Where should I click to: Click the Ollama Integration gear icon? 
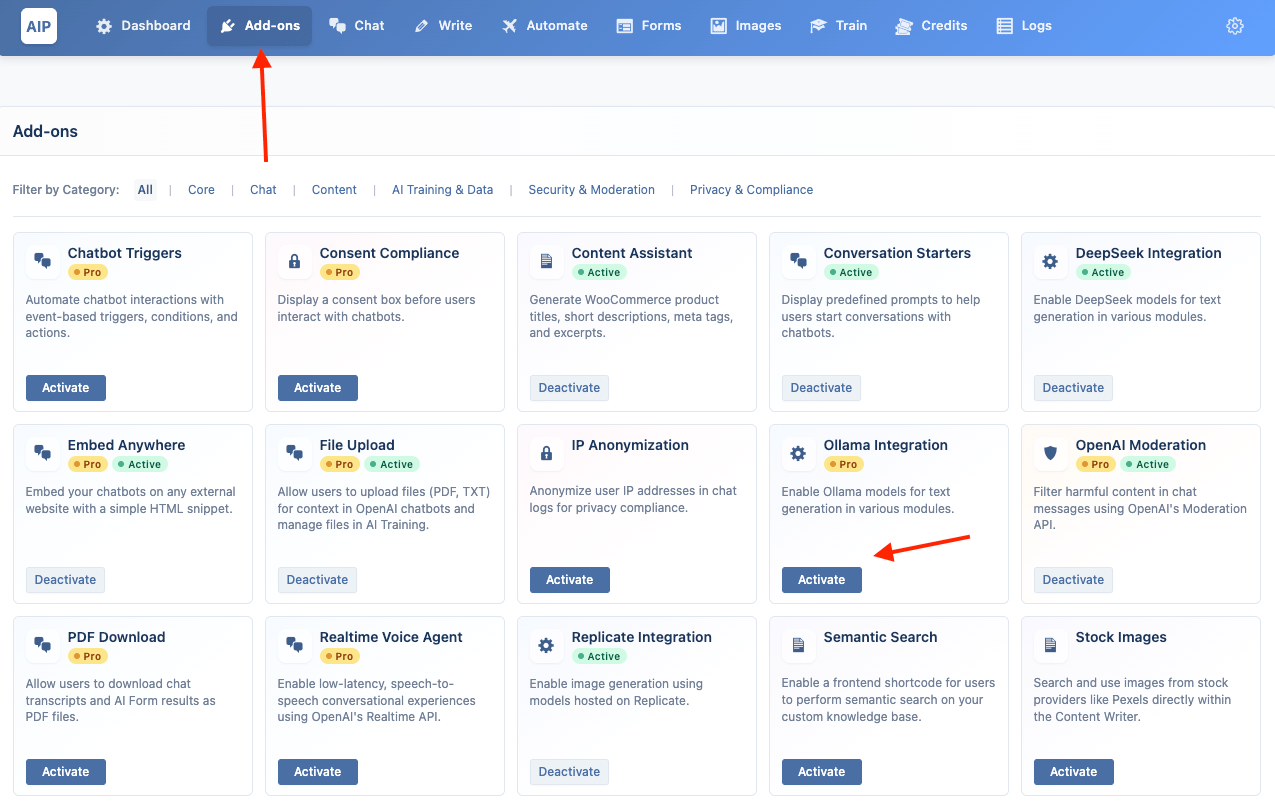(x=798, y=453)
